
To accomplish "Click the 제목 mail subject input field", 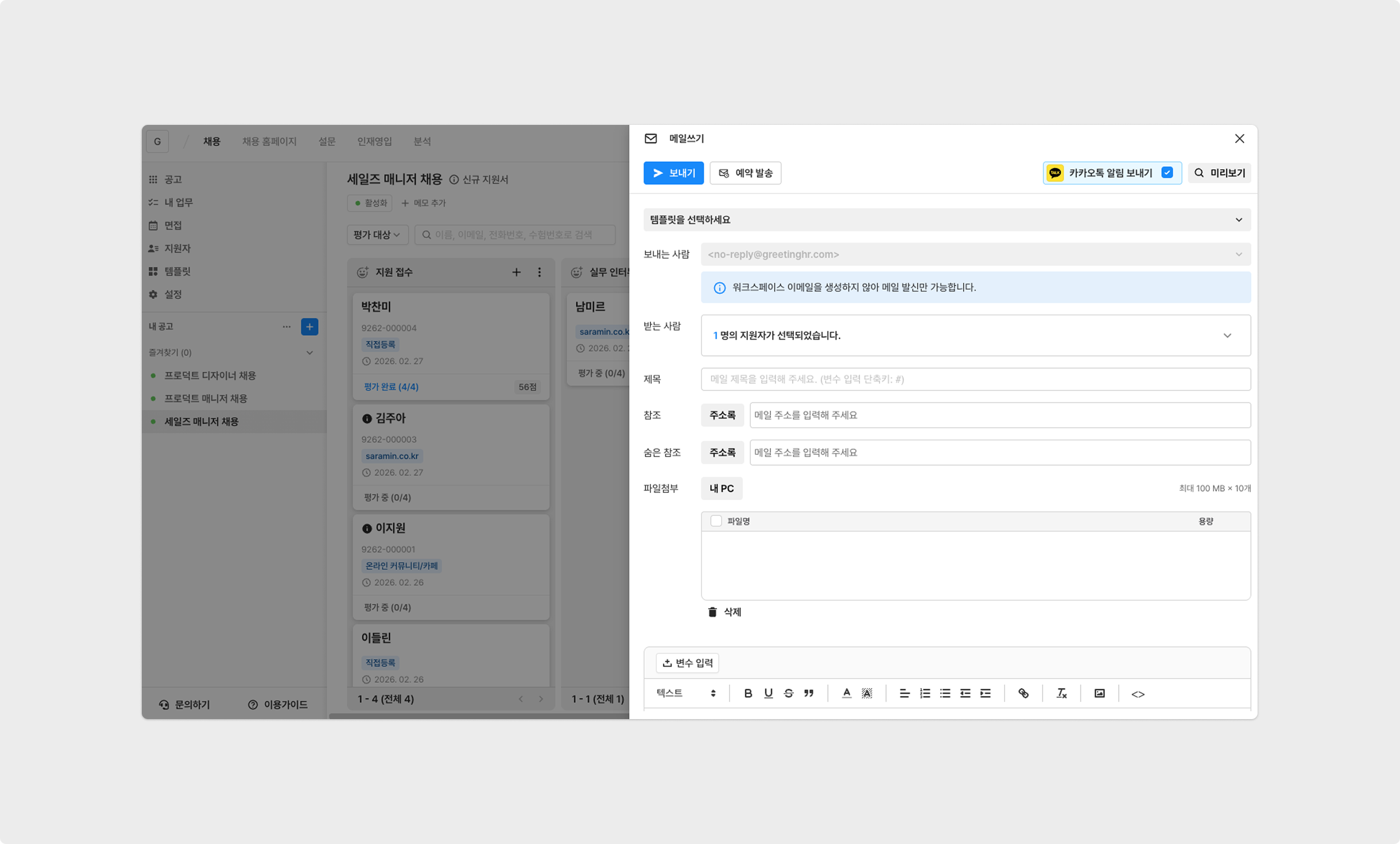I will (x=976, y=379).
